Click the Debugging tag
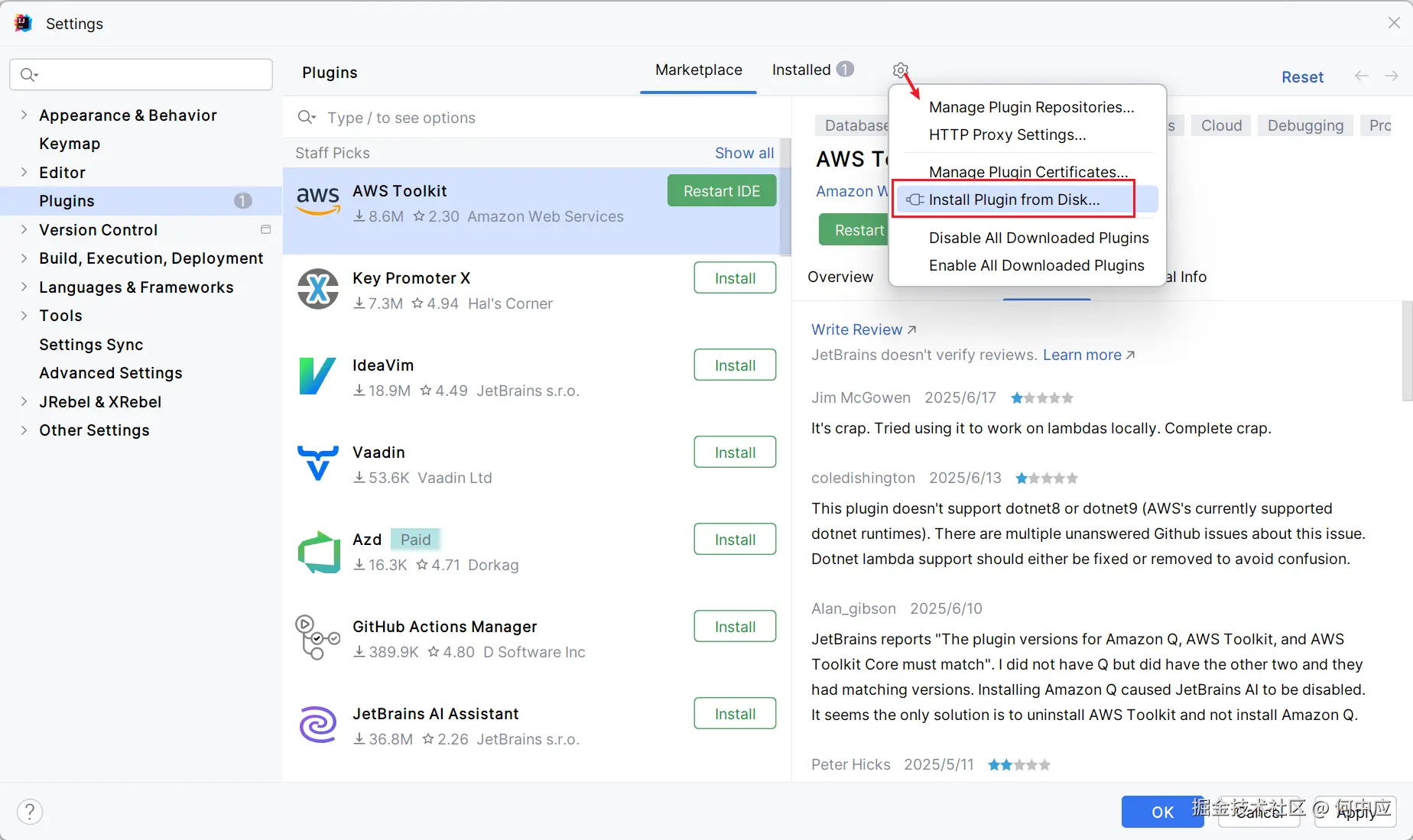Screen dimensions: 1413x840 click(1305, 125)
